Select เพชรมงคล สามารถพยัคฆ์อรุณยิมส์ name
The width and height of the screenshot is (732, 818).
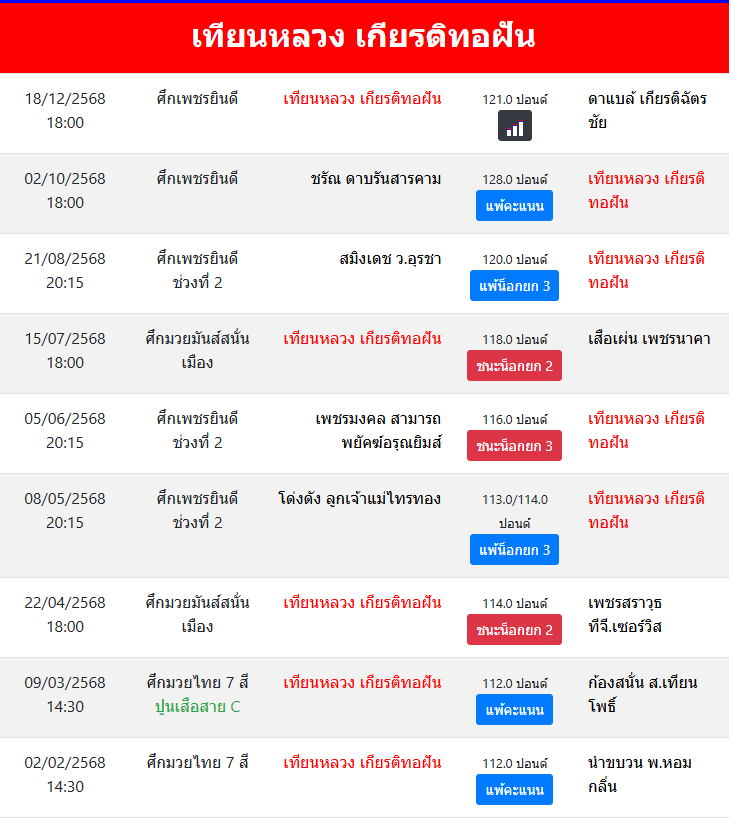[378, 430]
